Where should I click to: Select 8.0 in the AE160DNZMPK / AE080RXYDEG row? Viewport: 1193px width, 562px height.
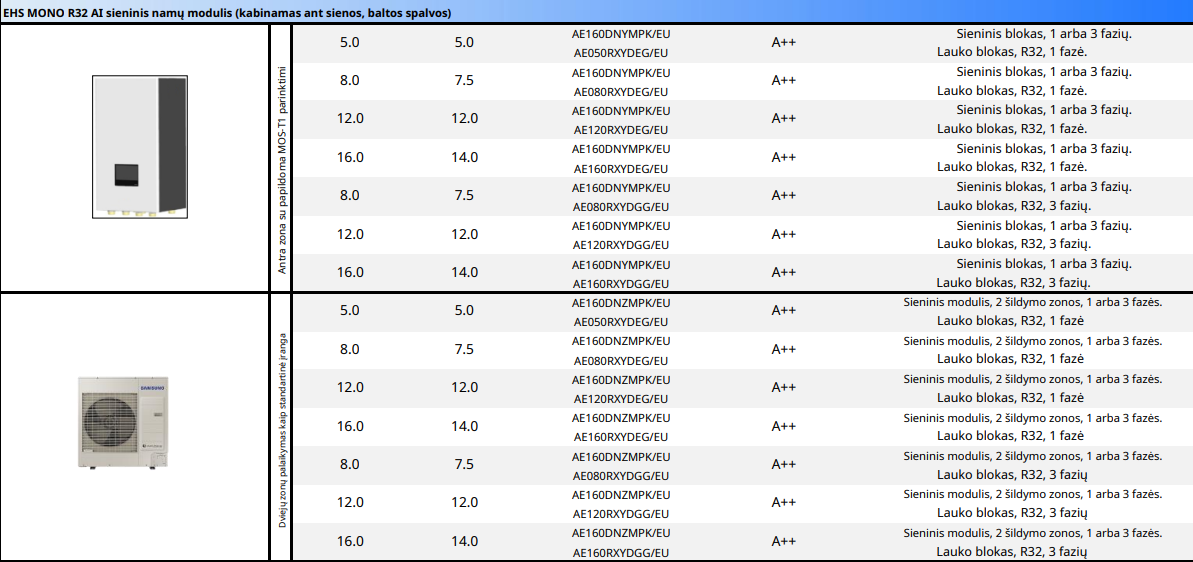coord(350,350)
